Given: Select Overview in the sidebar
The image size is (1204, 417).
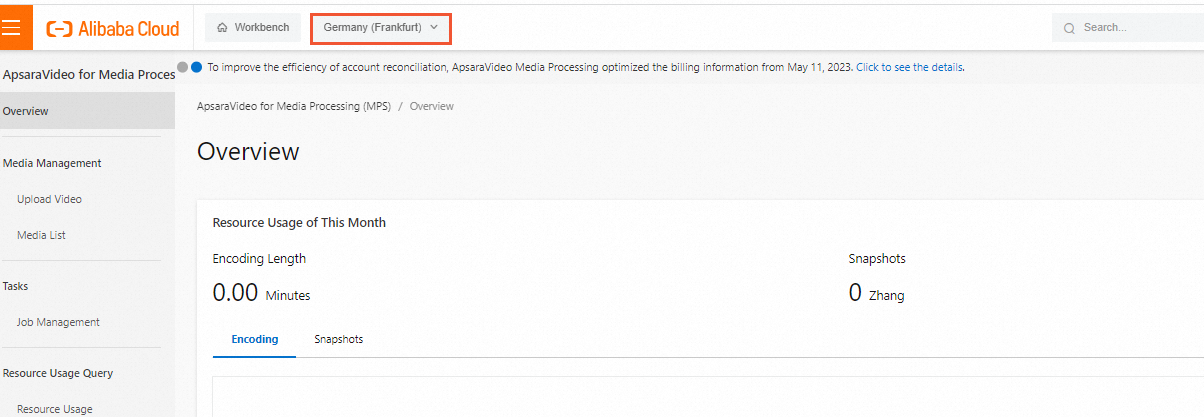Looking at the screenshot, I should 26,111.
